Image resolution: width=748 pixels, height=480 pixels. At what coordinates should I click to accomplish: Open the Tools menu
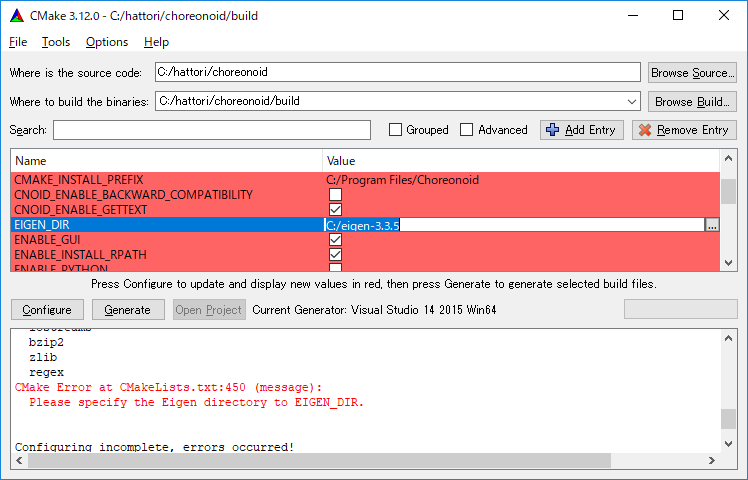click(56, 42)
